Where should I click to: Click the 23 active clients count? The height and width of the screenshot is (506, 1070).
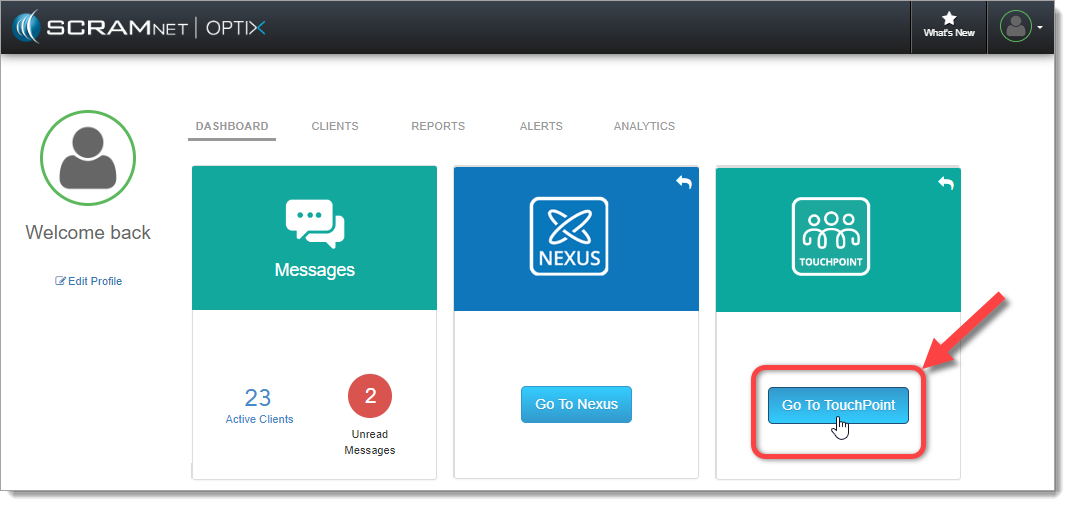click(258, 398)
